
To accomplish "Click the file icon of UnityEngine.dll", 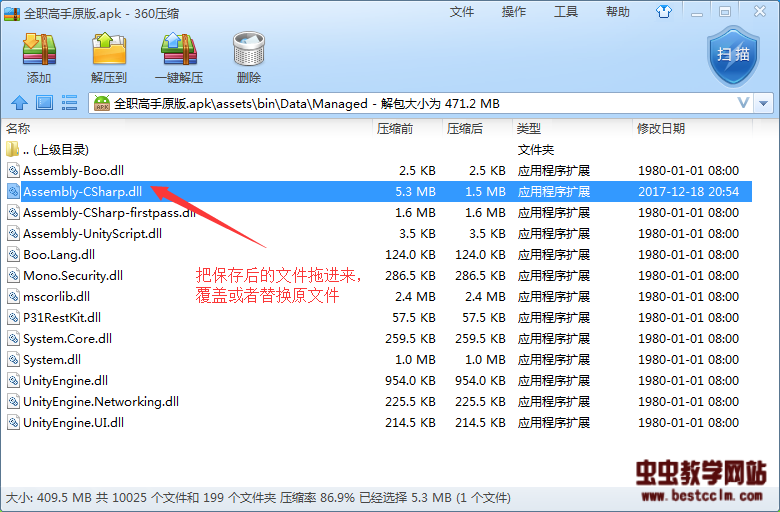I will (13, 381).
